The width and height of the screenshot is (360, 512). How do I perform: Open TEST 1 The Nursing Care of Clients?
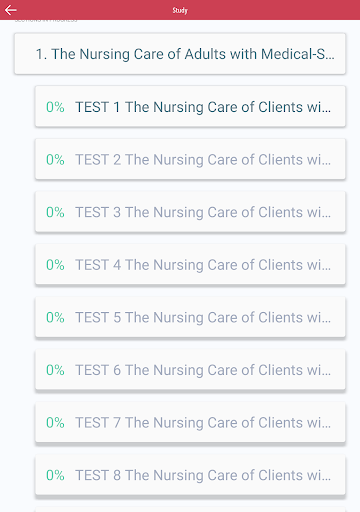[190, 107]
